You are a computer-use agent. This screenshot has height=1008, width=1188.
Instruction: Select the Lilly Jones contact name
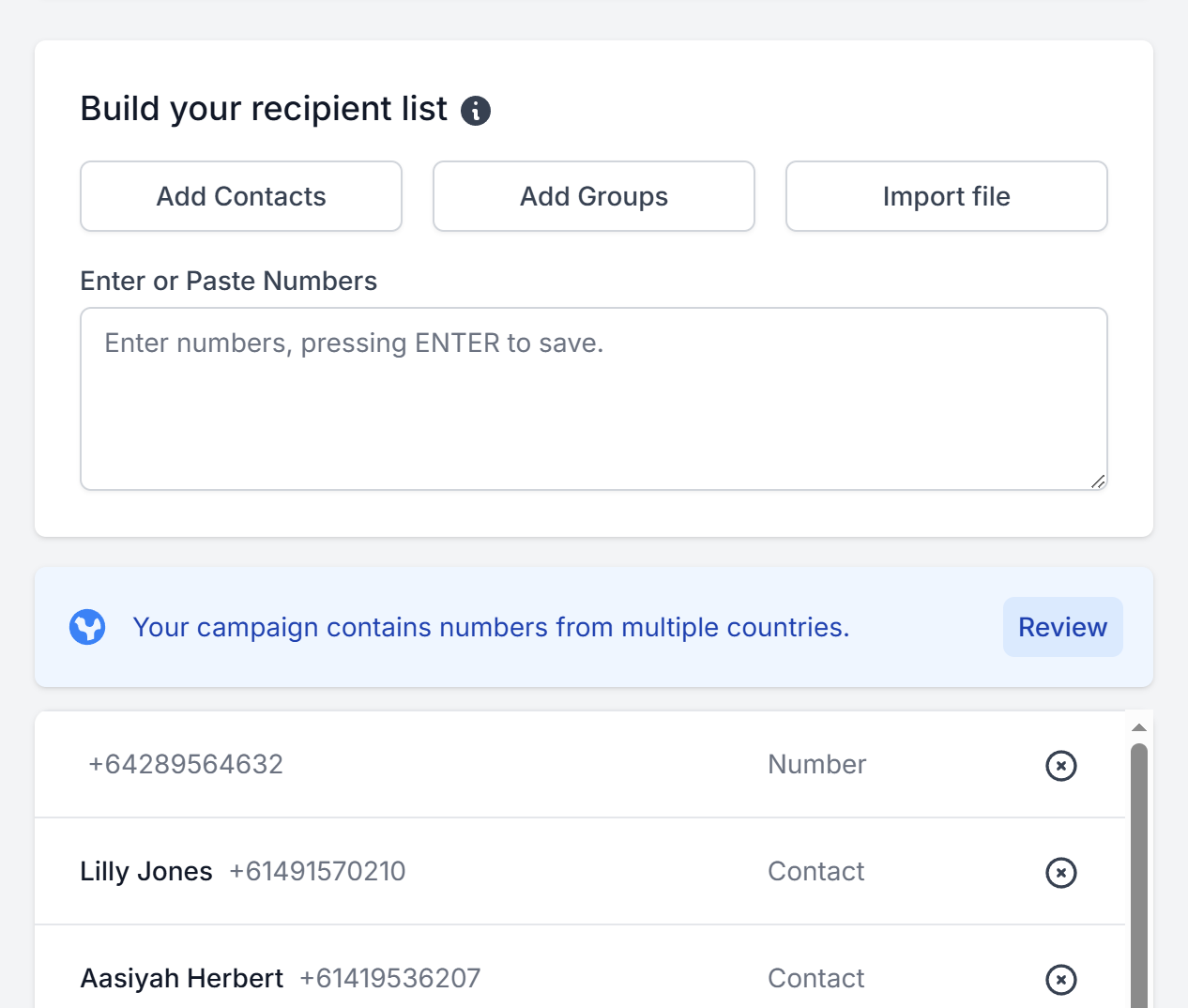(x=146, y=872)
